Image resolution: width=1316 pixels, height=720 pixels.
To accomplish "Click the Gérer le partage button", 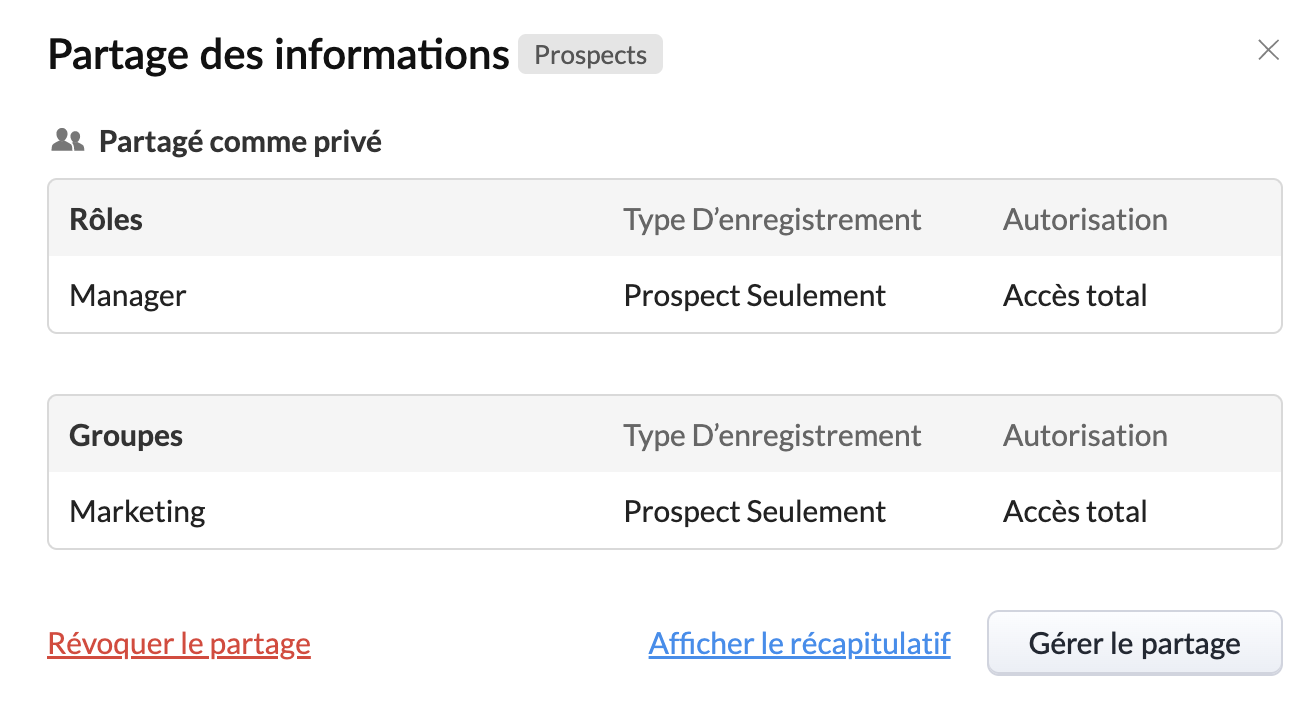I will coord(1133,643).
